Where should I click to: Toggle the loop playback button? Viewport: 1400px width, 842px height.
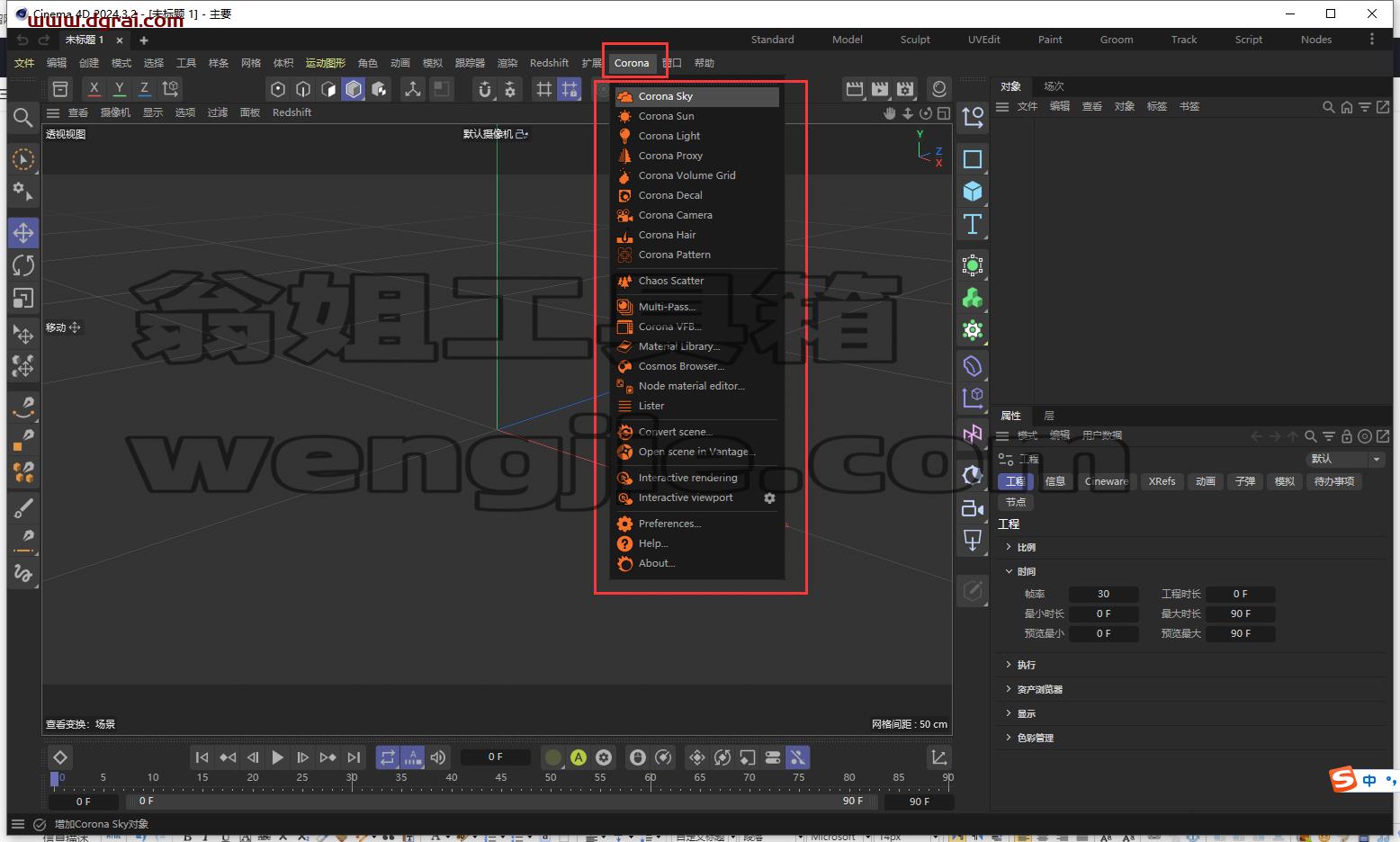point(388,757)
